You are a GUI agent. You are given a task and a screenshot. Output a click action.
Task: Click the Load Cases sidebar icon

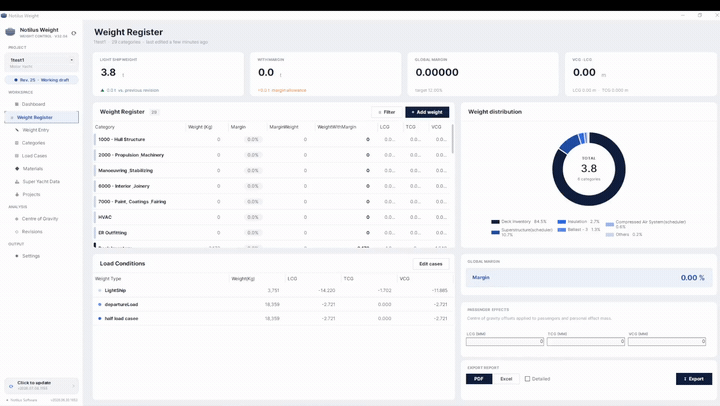click(17, 156)
